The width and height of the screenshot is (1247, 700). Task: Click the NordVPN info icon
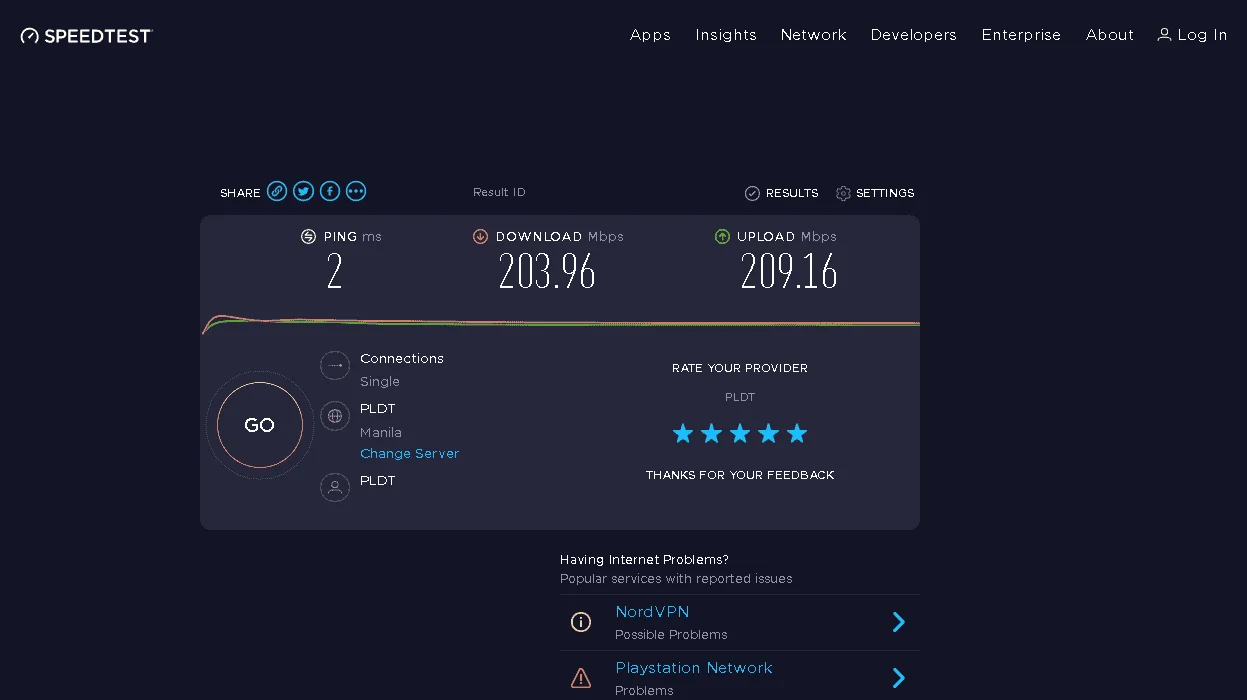coord(581,622)
